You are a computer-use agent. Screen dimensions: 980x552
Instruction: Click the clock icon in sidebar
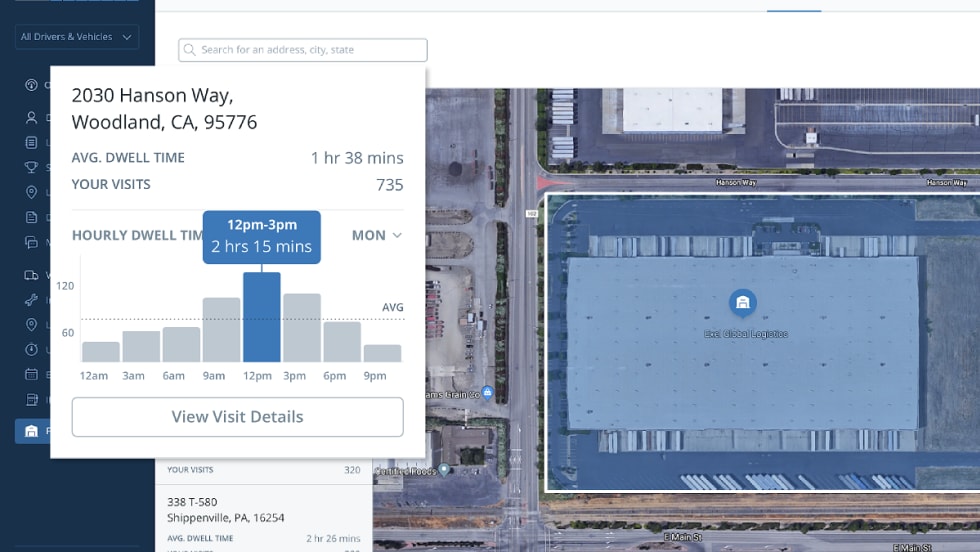click(31, 349)
